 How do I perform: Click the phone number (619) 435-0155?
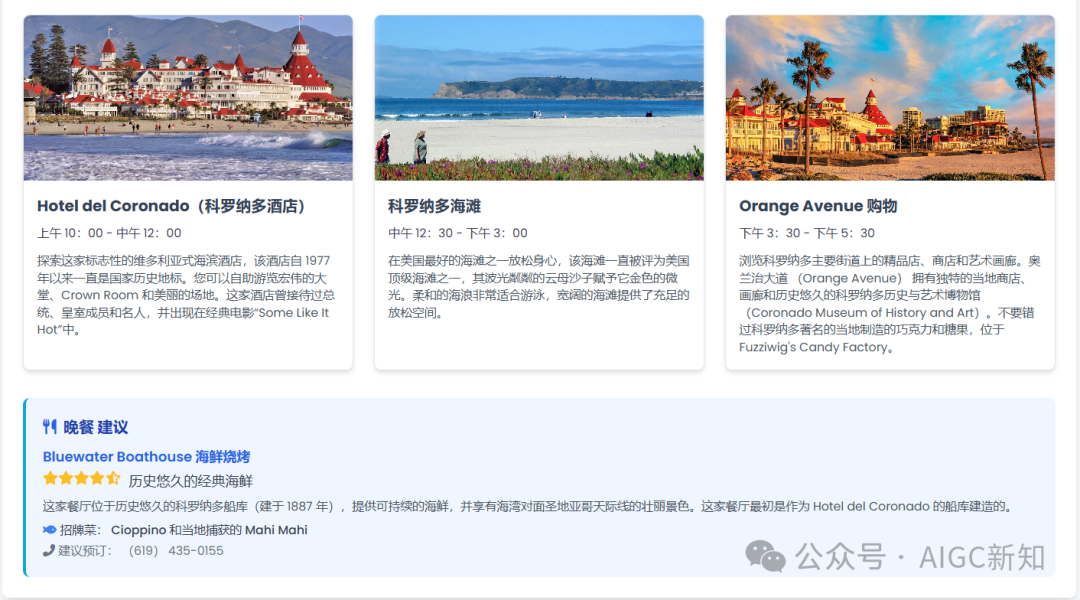click(176, 550)
